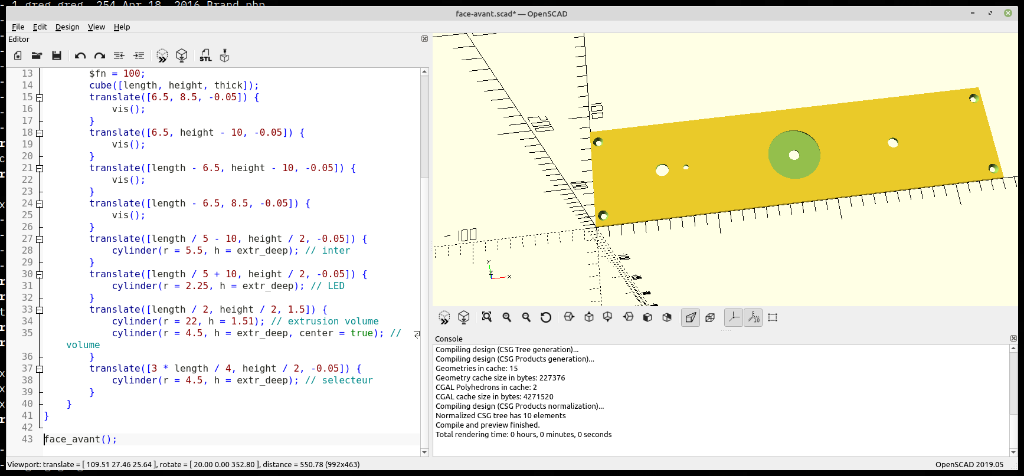Click the New file icon in editor toolbar

coord(18,55)
